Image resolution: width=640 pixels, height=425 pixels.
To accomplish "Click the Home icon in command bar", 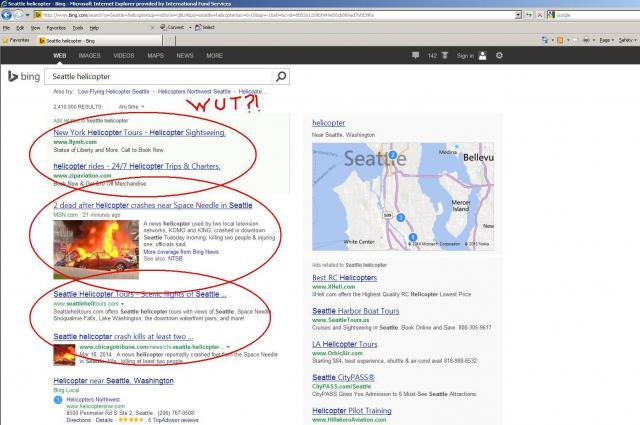I will [x=545, y=40].
